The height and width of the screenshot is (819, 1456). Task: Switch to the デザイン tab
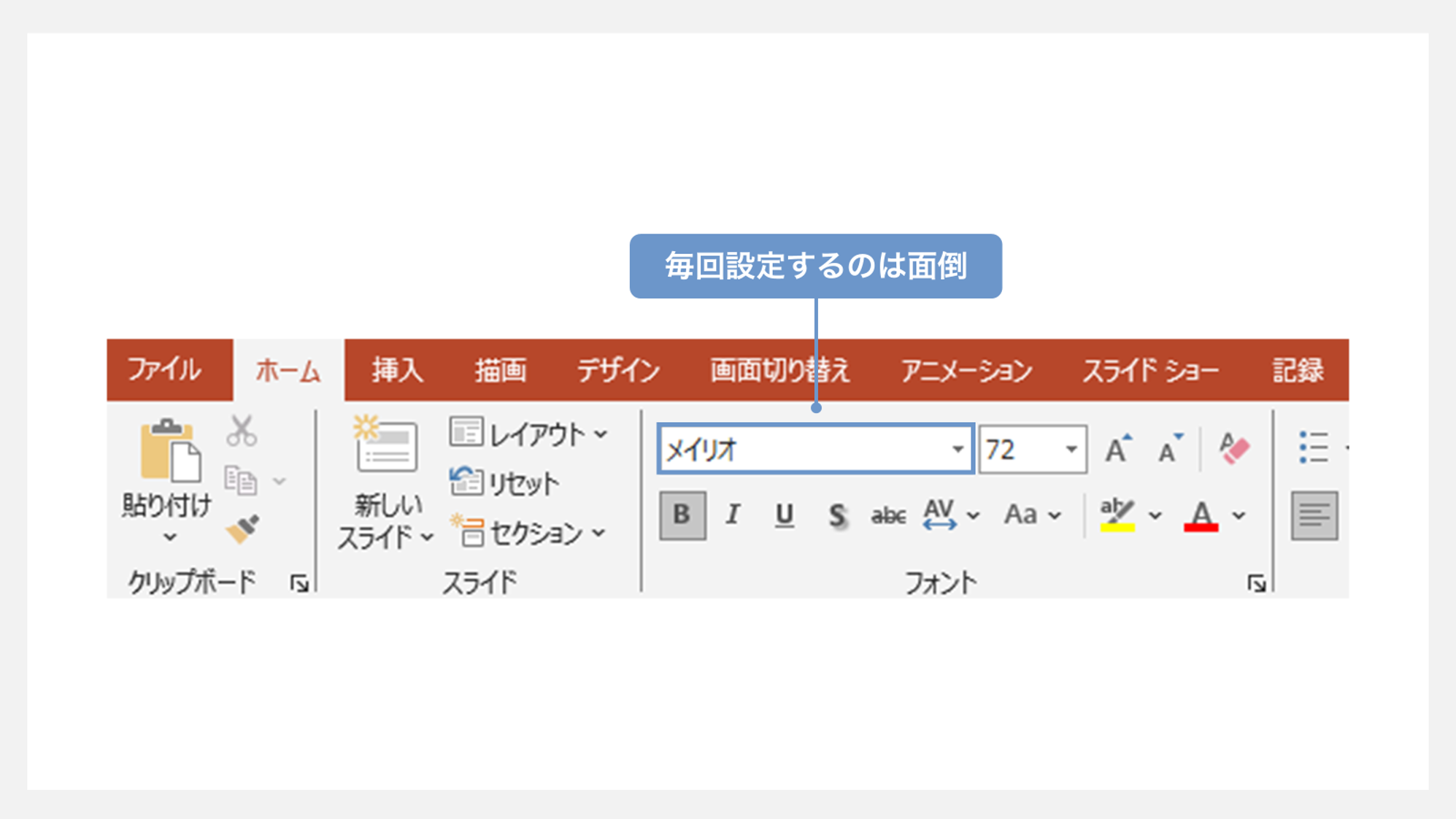pyautogui.click(x=619, y=370)
